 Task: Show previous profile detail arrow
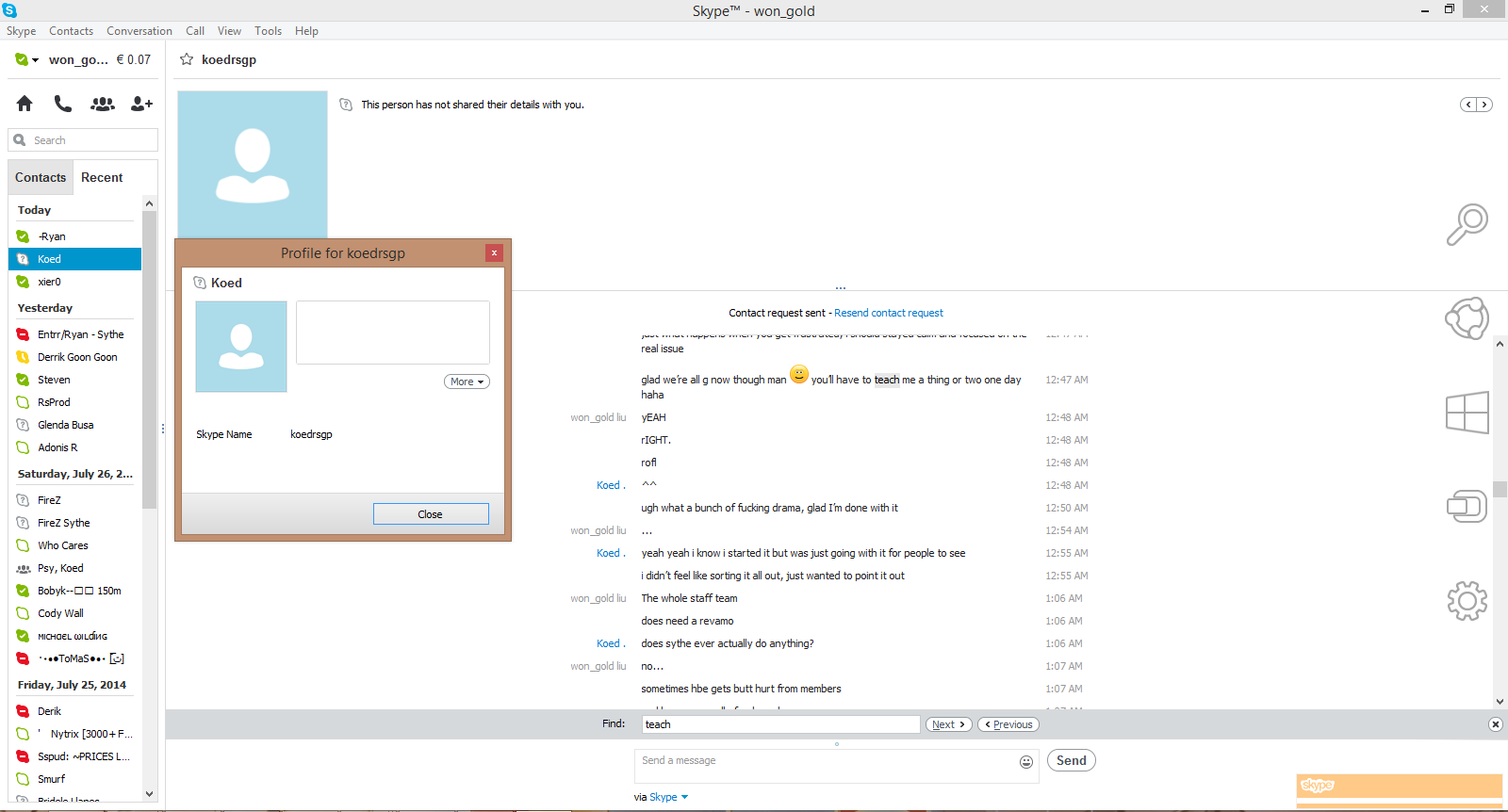(1468, 105)
